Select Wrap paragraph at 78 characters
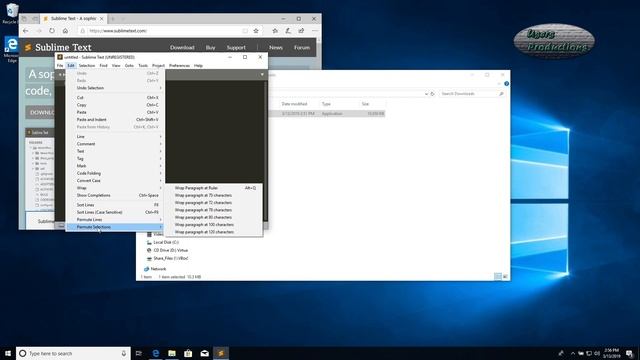Image resolution: width=640 pixels, height=360 pixels. pyautogui.click(x=214, y=210)
